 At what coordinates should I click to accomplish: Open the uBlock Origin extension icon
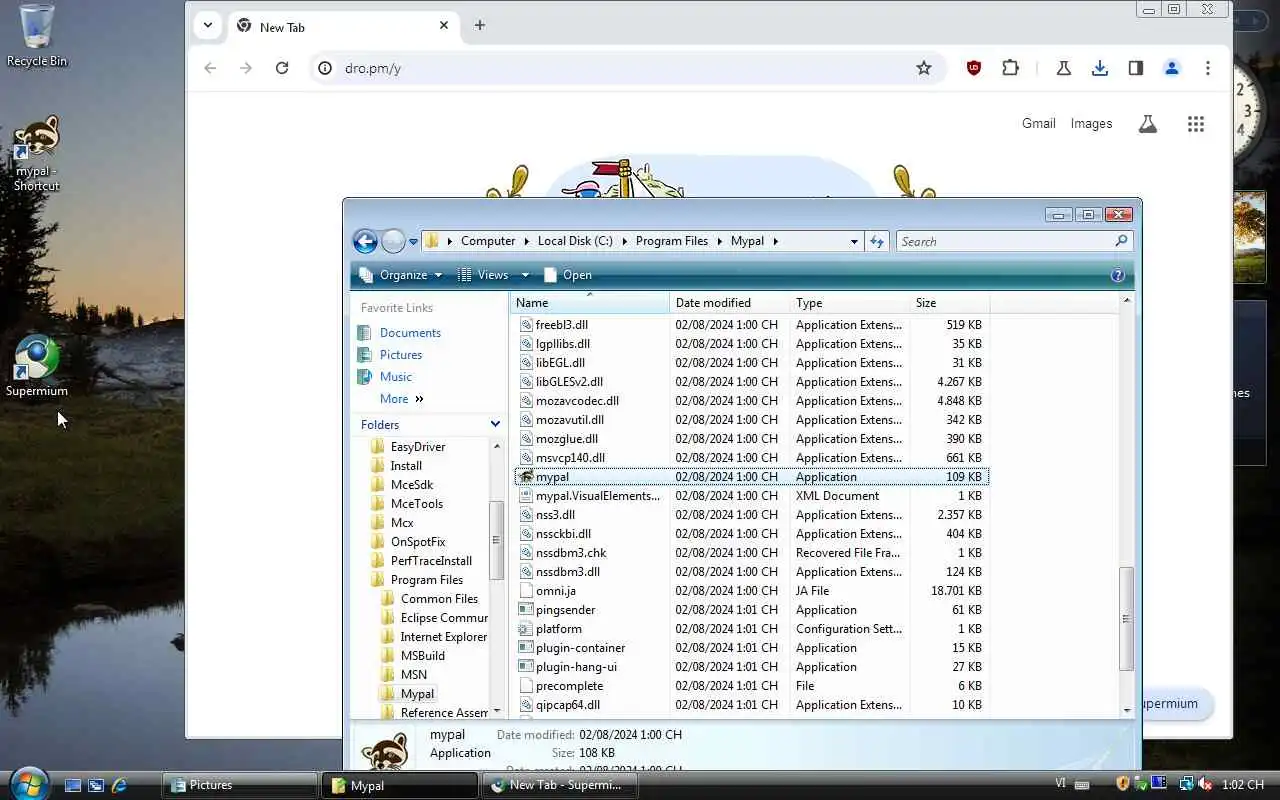coord(974,68)
